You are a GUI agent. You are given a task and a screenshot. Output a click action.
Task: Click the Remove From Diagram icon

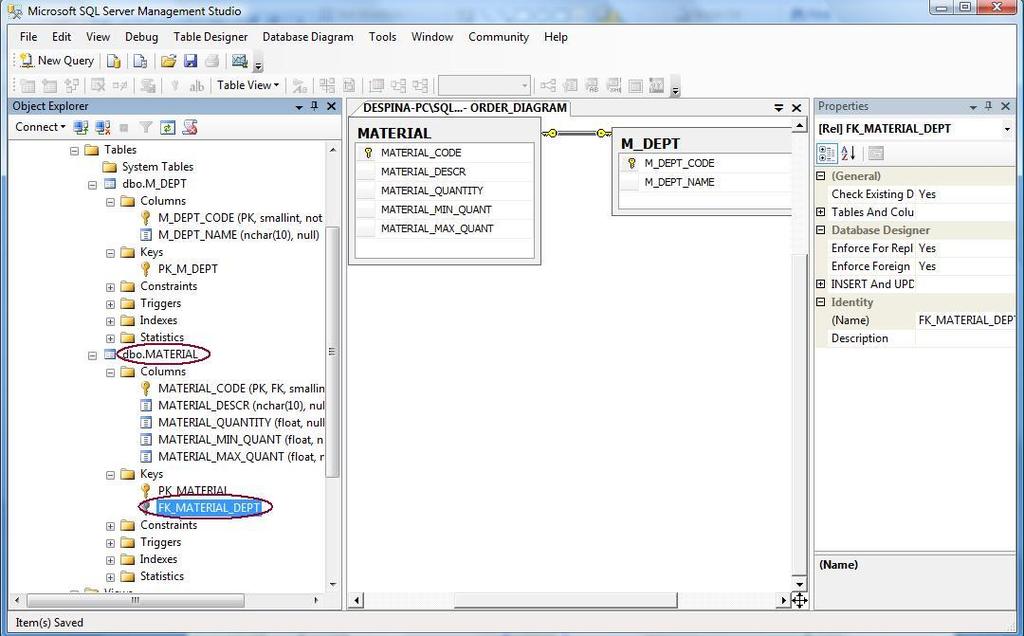tap(120, 86)
